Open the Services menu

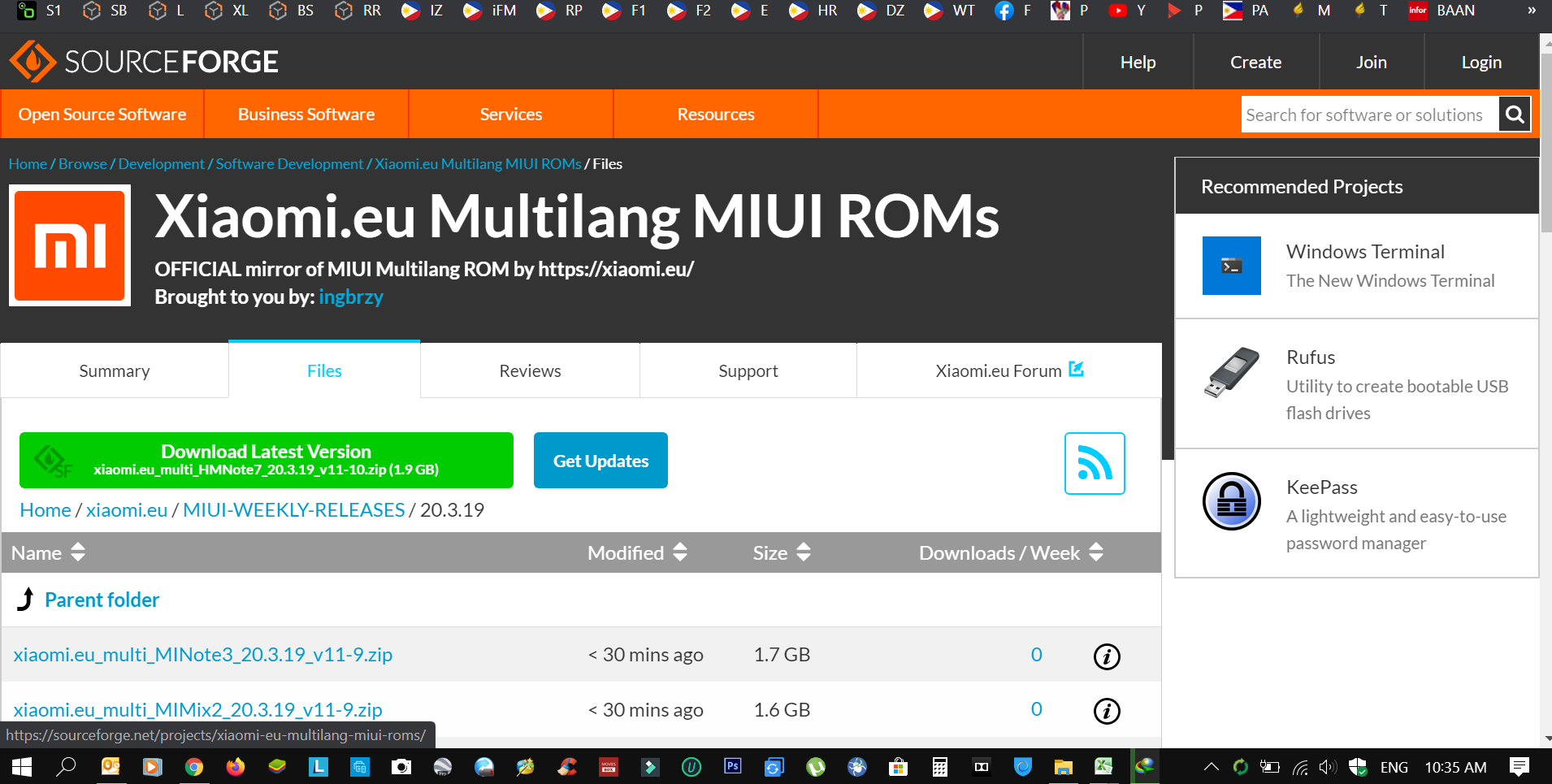tap(511, 114)
